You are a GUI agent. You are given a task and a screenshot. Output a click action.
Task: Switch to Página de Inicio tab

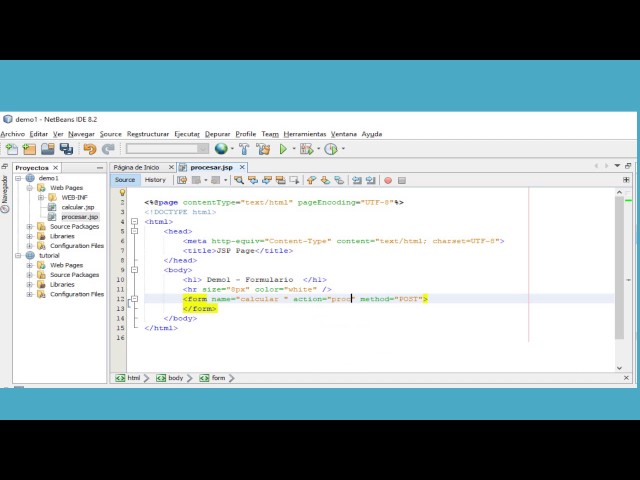(x=136, y=167)
